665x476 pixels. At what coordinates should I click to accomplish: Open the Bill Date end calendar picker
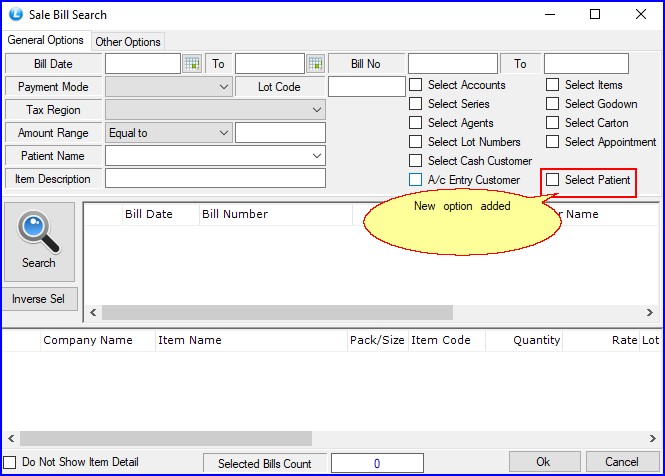click(316, 64)
